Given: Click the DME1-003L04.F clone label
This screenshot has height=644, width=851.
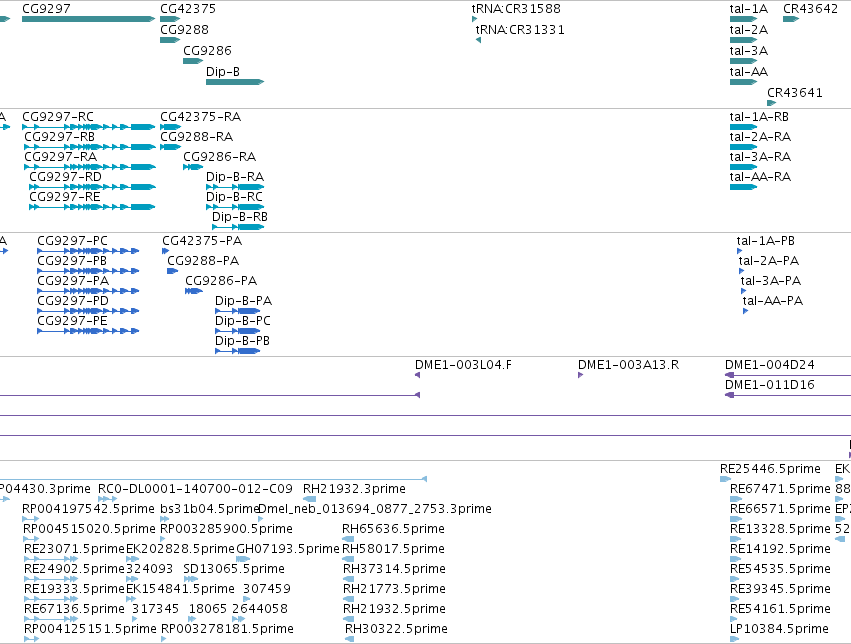Looking at the screenshot, I should click(x=463, y=365).
